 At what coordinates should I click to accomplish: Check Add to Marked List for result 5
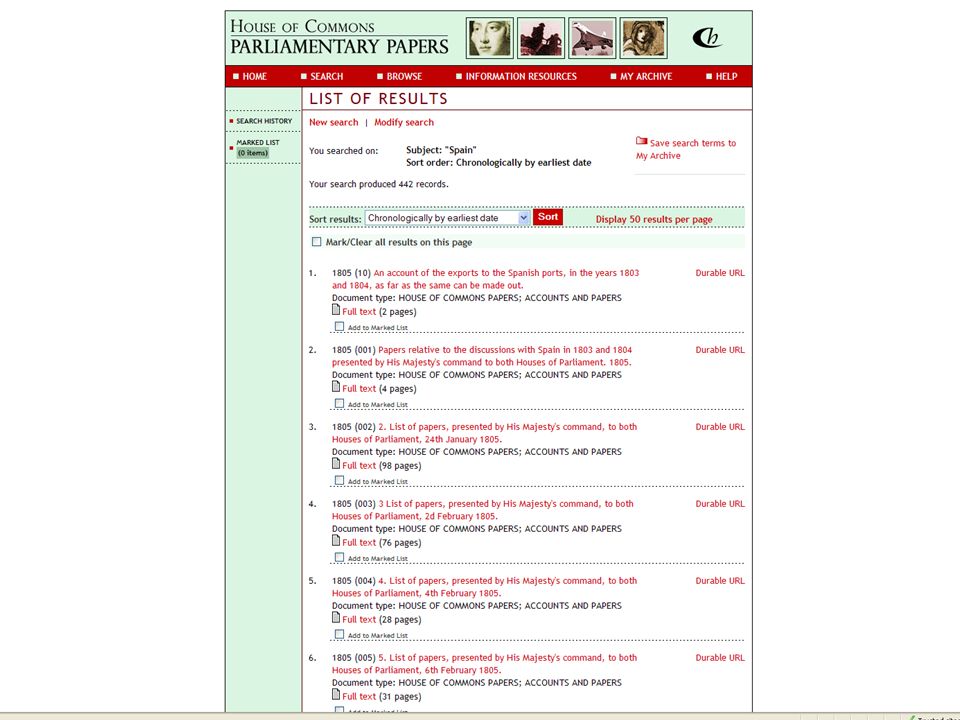coord(339,635)
